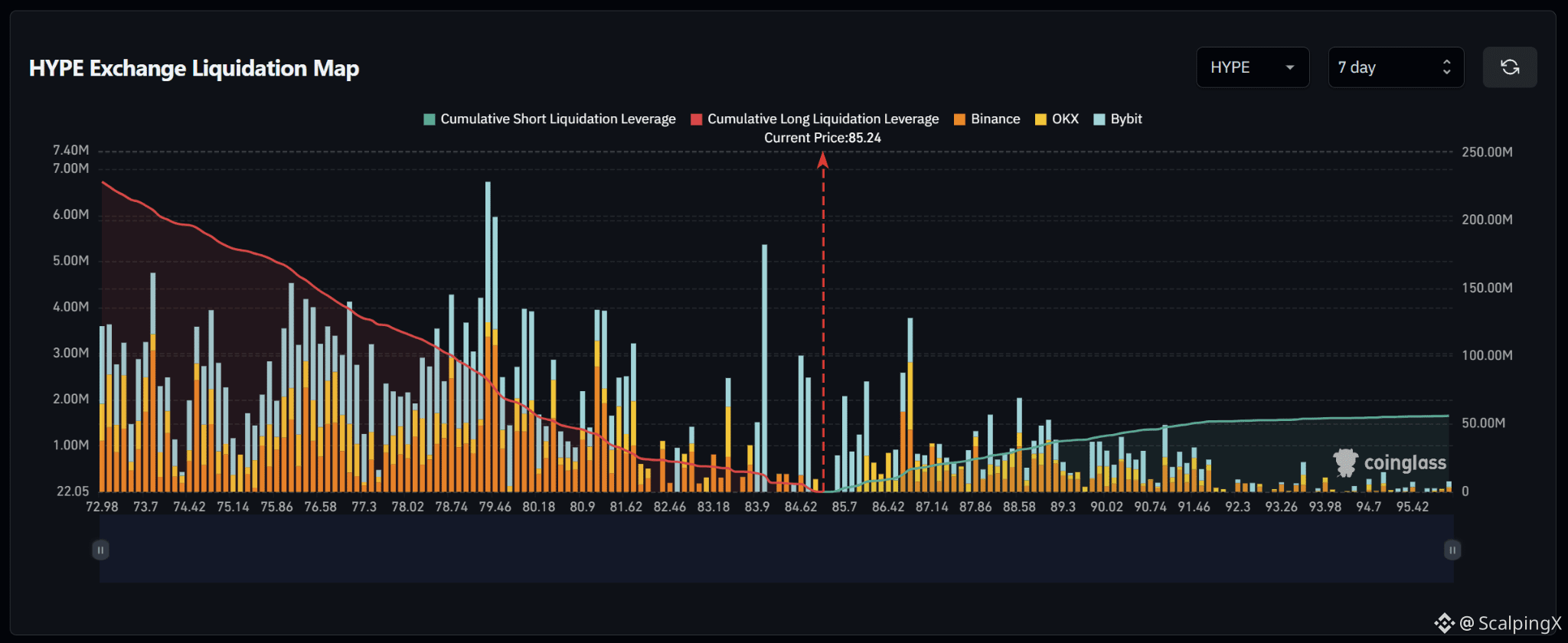Click the 100.00M right axis value
Viewport: 1568px width, 643px height.
(1487, 355)
